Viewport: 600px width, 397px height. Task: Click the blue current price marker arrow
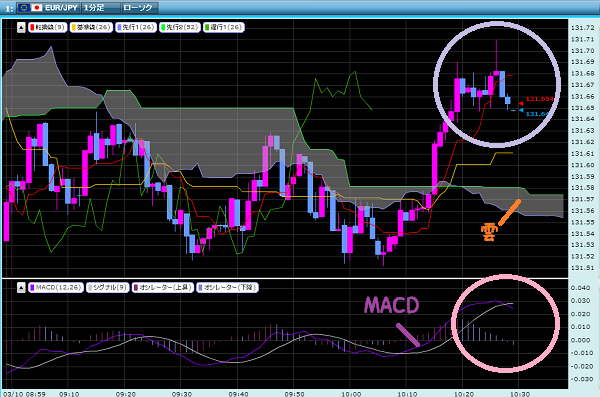(521, 110)
